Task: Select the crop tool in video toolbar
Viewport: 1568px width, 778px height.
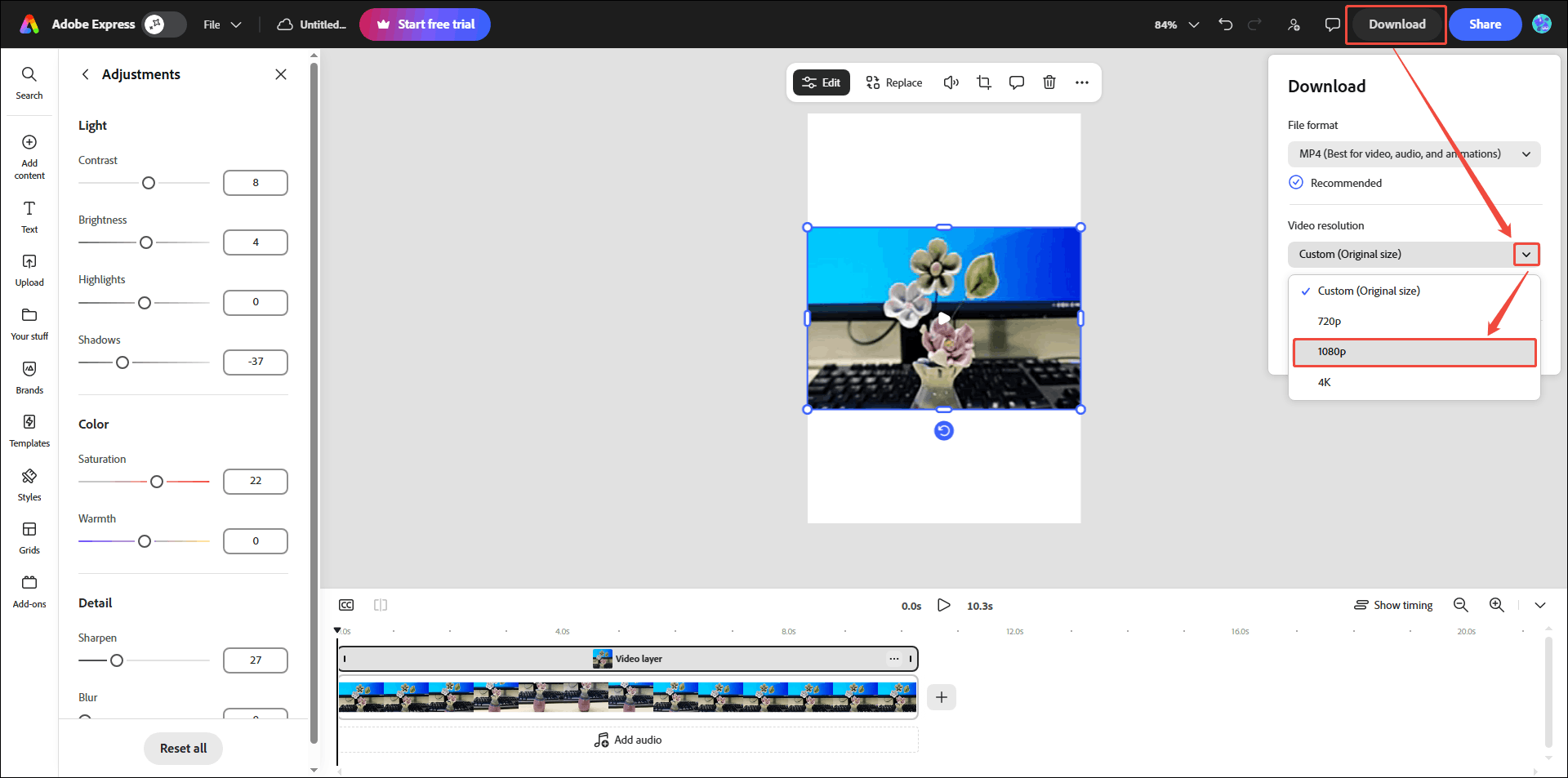Action: 984,82
